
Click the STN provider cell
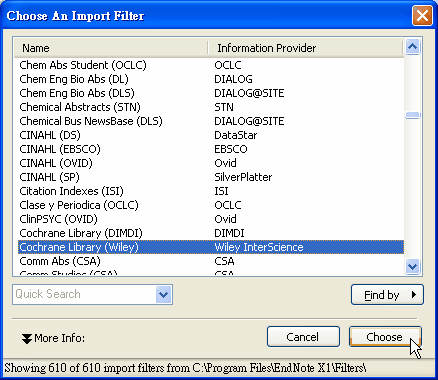point(224,107)
